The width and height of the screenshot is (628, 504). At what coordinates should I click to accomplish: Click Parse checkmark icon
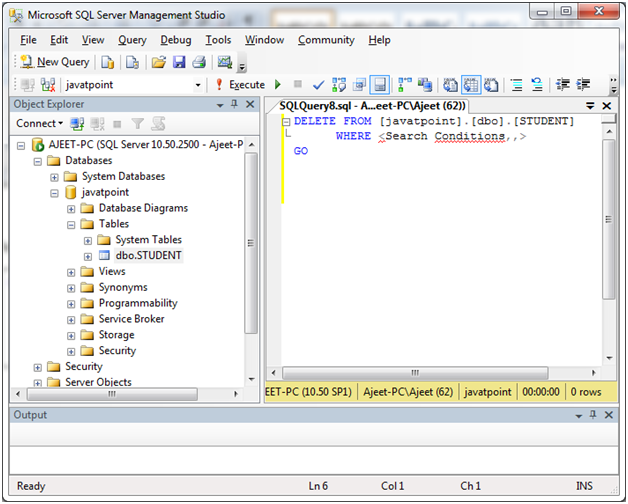318,85
